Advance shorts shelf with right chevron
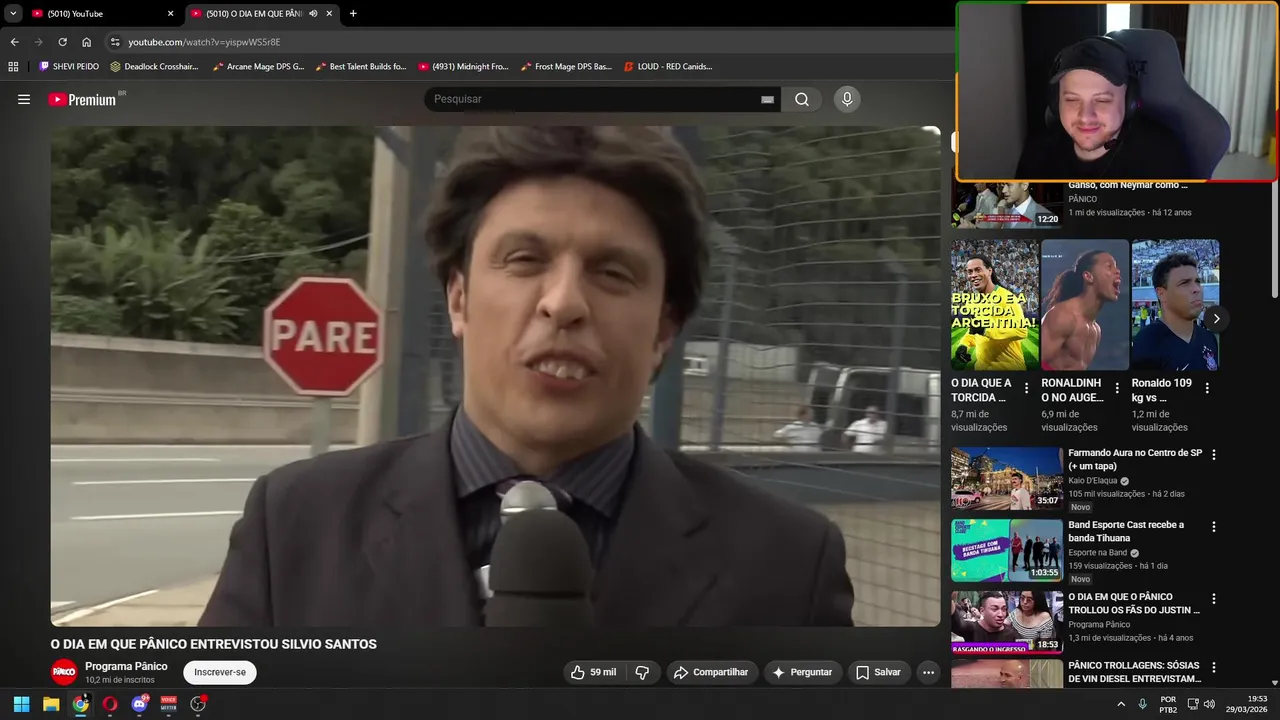The height and width of the screenshot is (720, 1280). pos(1216,318)
